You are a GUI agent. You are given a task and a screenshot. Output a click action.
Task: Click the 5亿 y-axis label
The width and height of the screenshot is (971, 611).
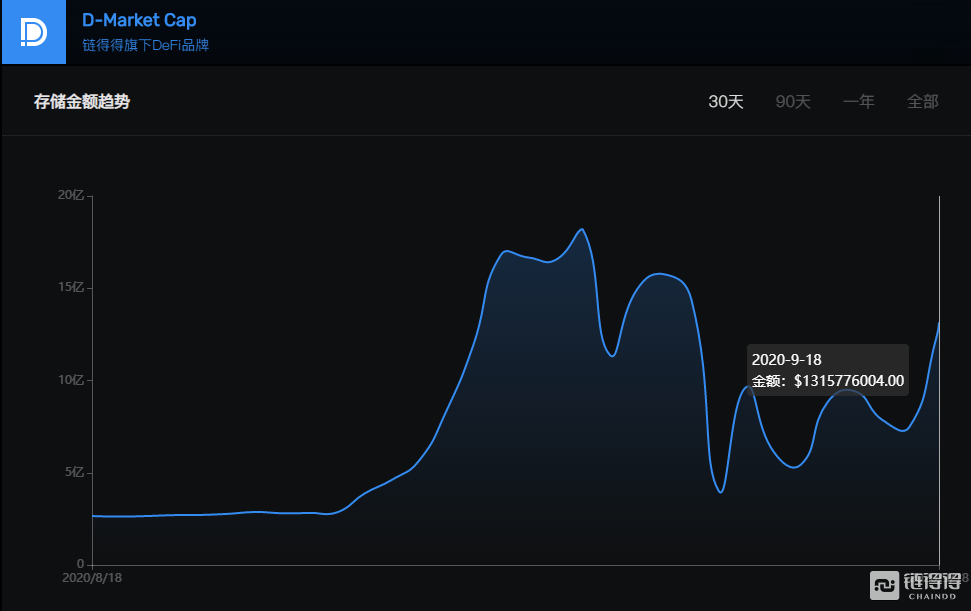click(73, 472)
